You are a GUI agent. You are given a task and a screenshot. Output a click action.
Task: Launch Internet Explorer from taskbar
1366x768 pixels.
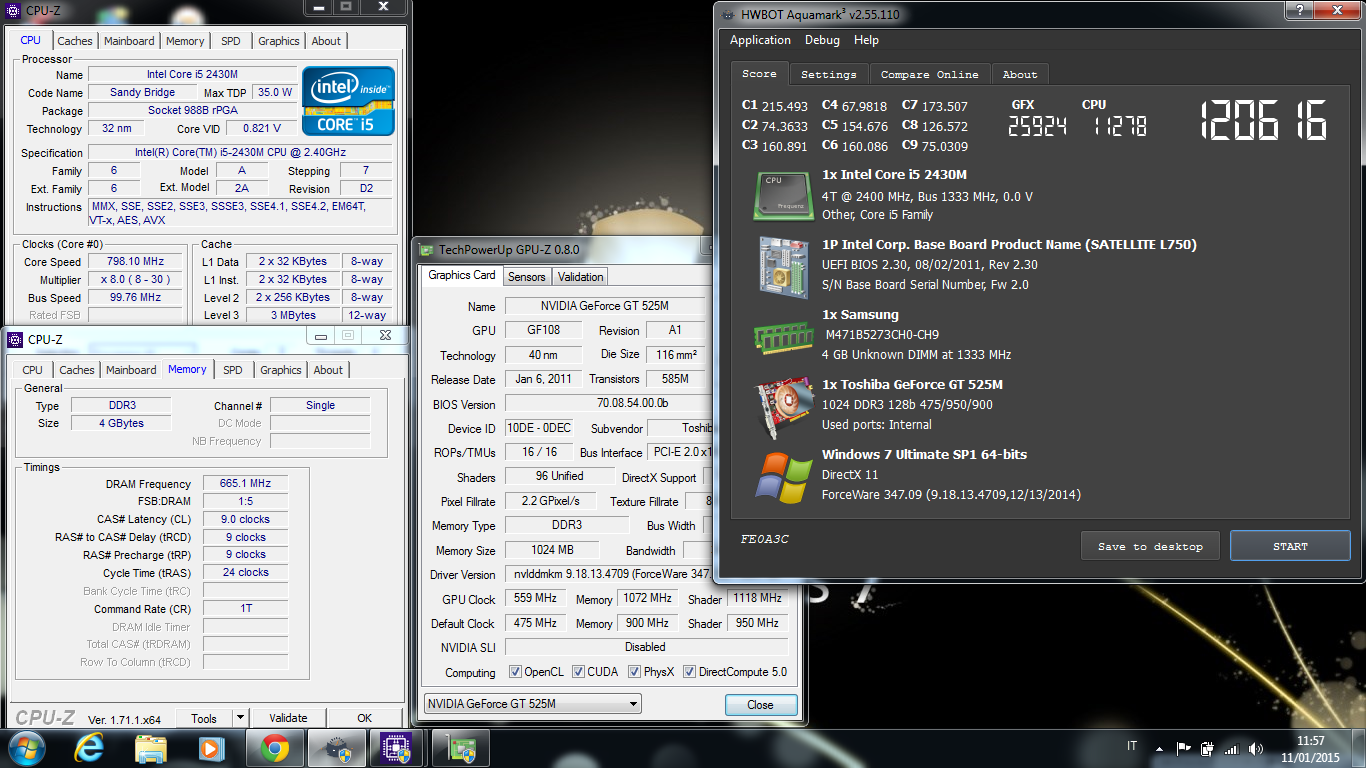click(89, 748)
